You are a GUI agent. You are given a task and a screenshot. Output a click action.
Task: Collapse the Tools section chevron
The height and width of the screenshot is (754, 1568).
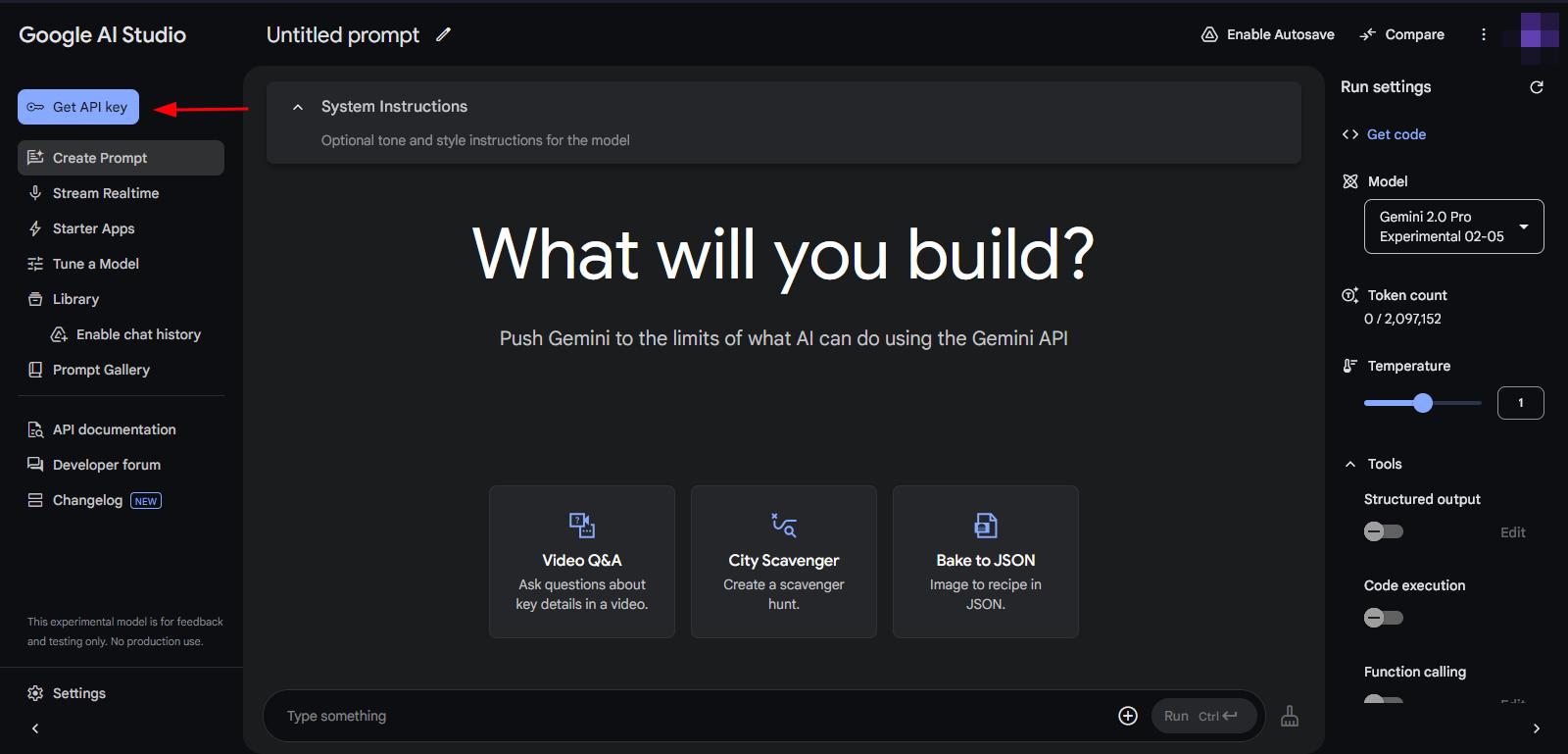(x=1350, y=464)
